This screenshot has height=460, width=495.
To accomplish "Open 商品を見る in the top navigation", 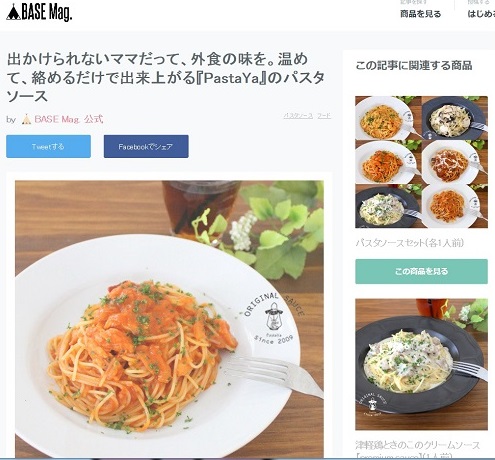I will tap(421, 14).
